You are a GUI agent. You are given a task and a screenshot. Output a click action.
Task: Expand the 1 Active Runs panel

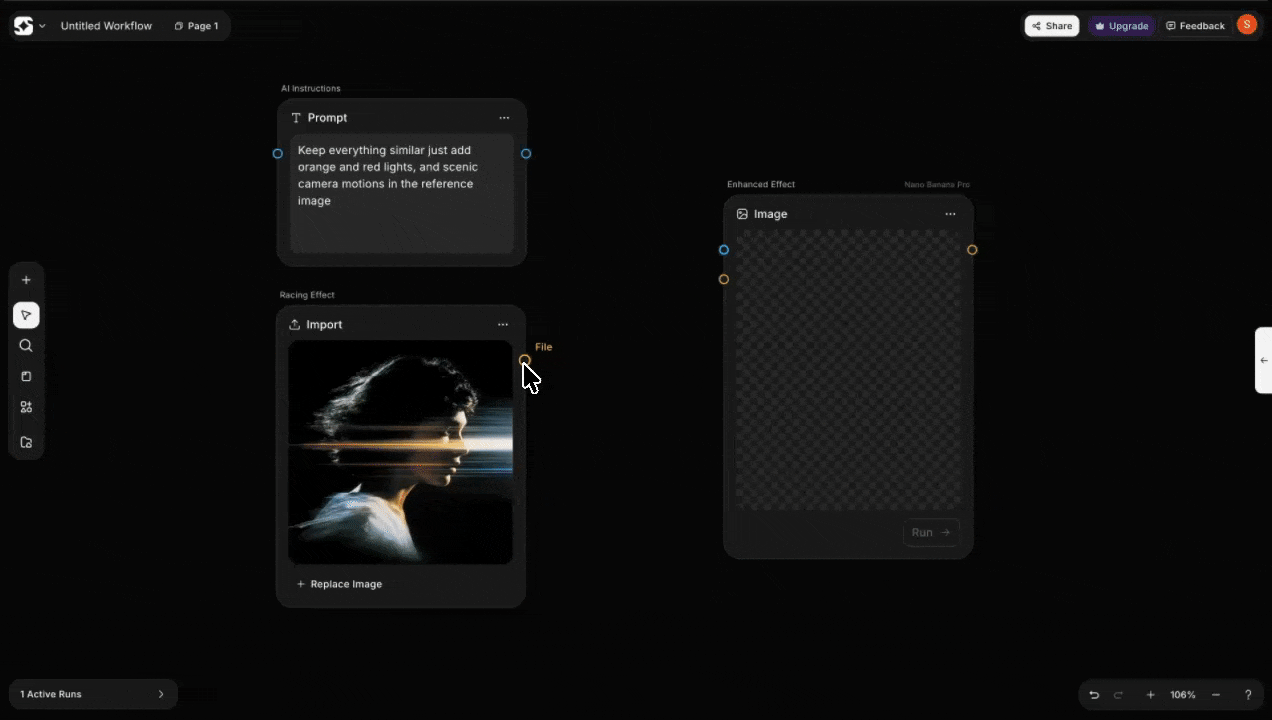point(92,694)
